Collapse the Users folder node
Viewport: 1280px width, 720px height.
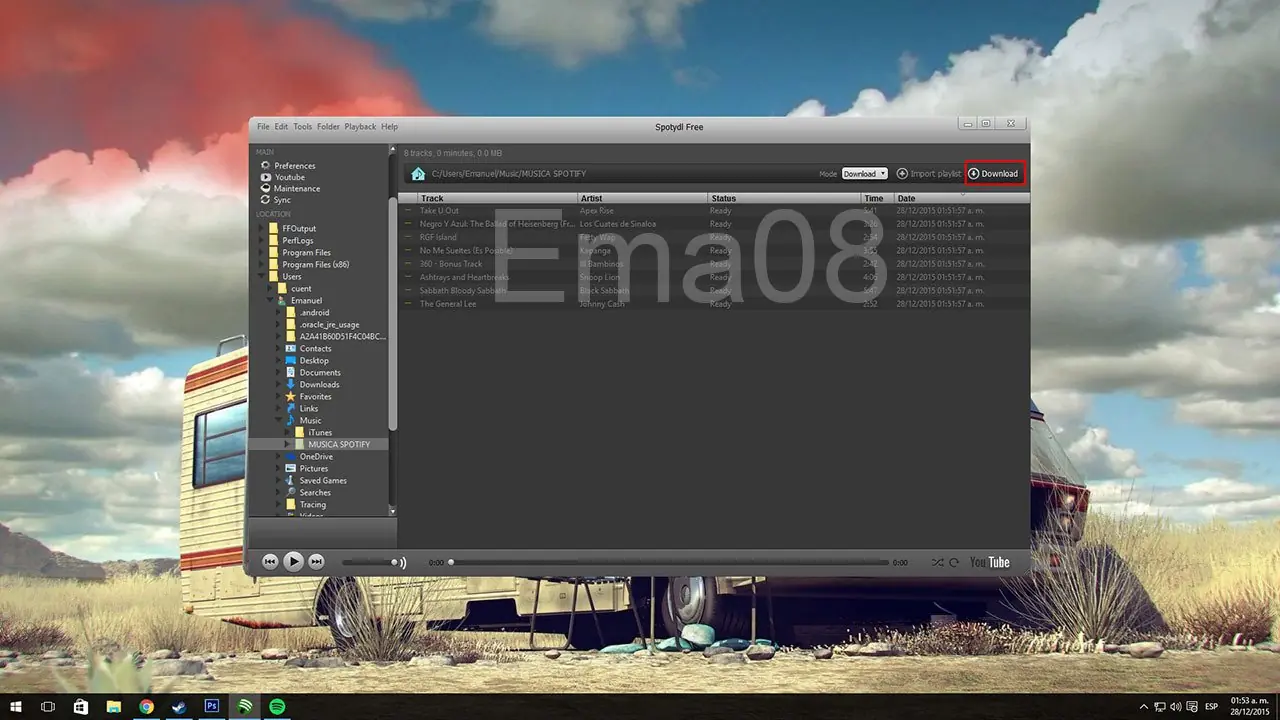(x=263, y=277)
